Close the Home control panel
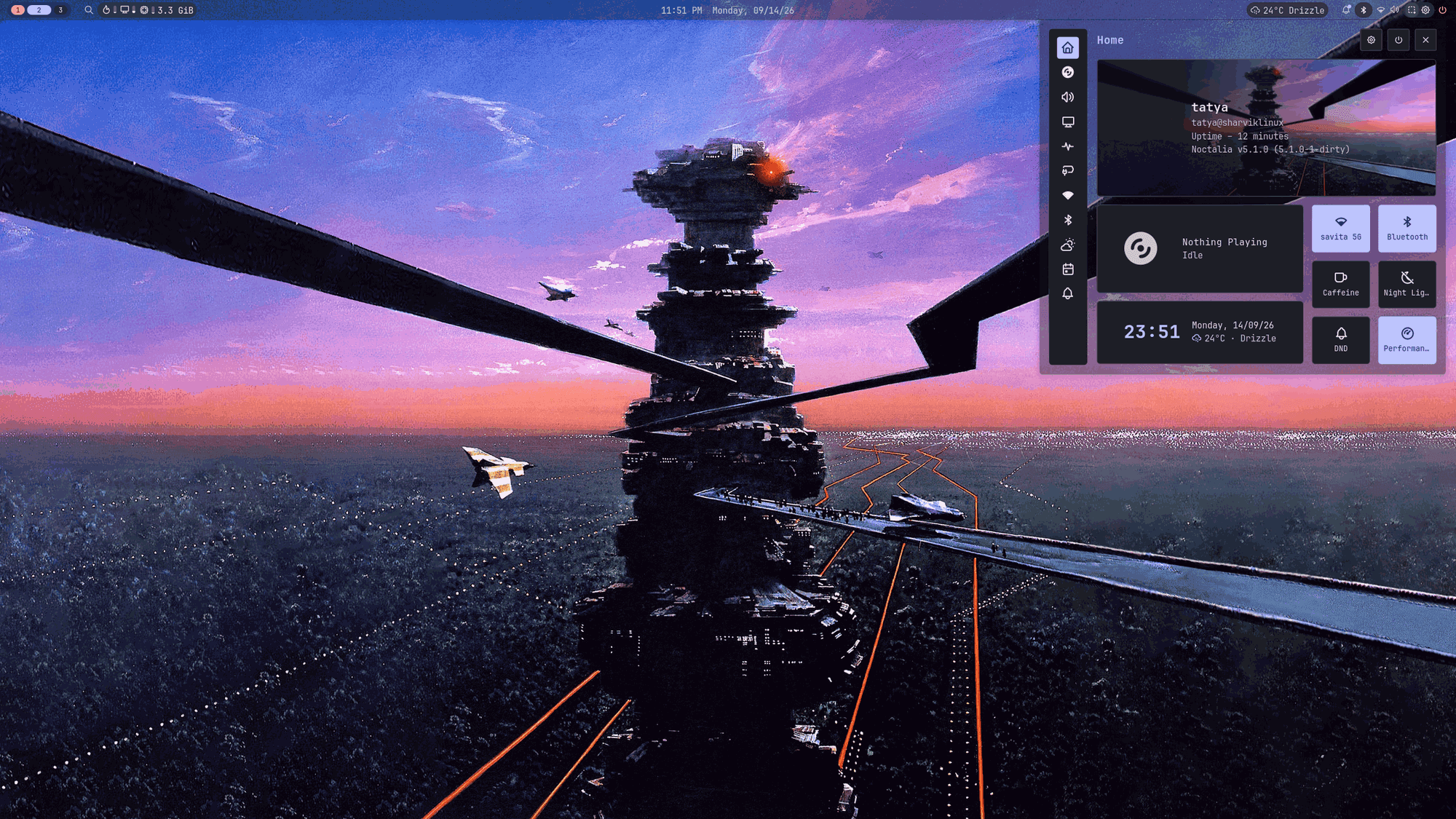 1425,40
